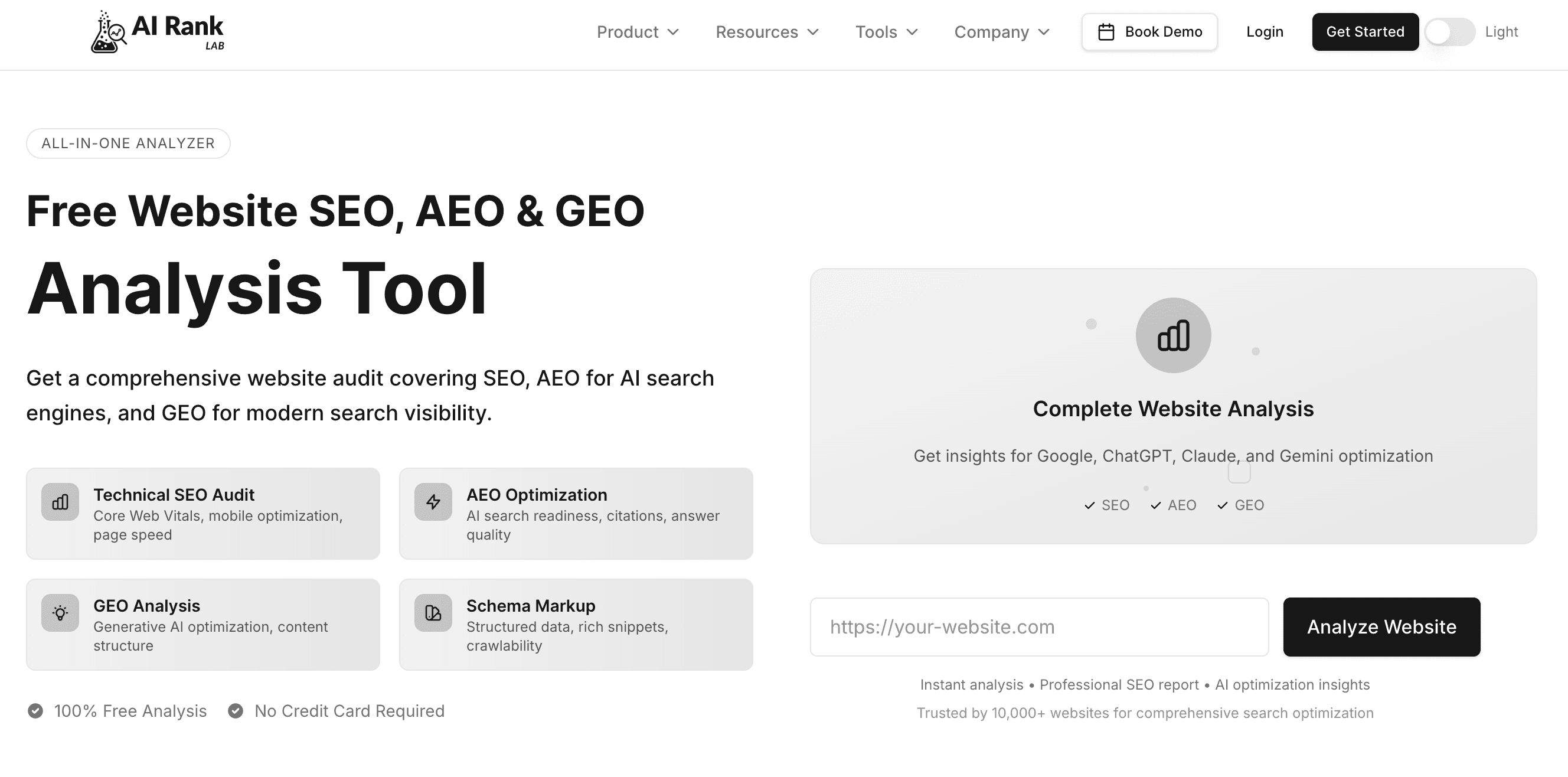Toggle the Light theme switch
Viewport: 1568px width, 777px height.
click(1449, 32)
